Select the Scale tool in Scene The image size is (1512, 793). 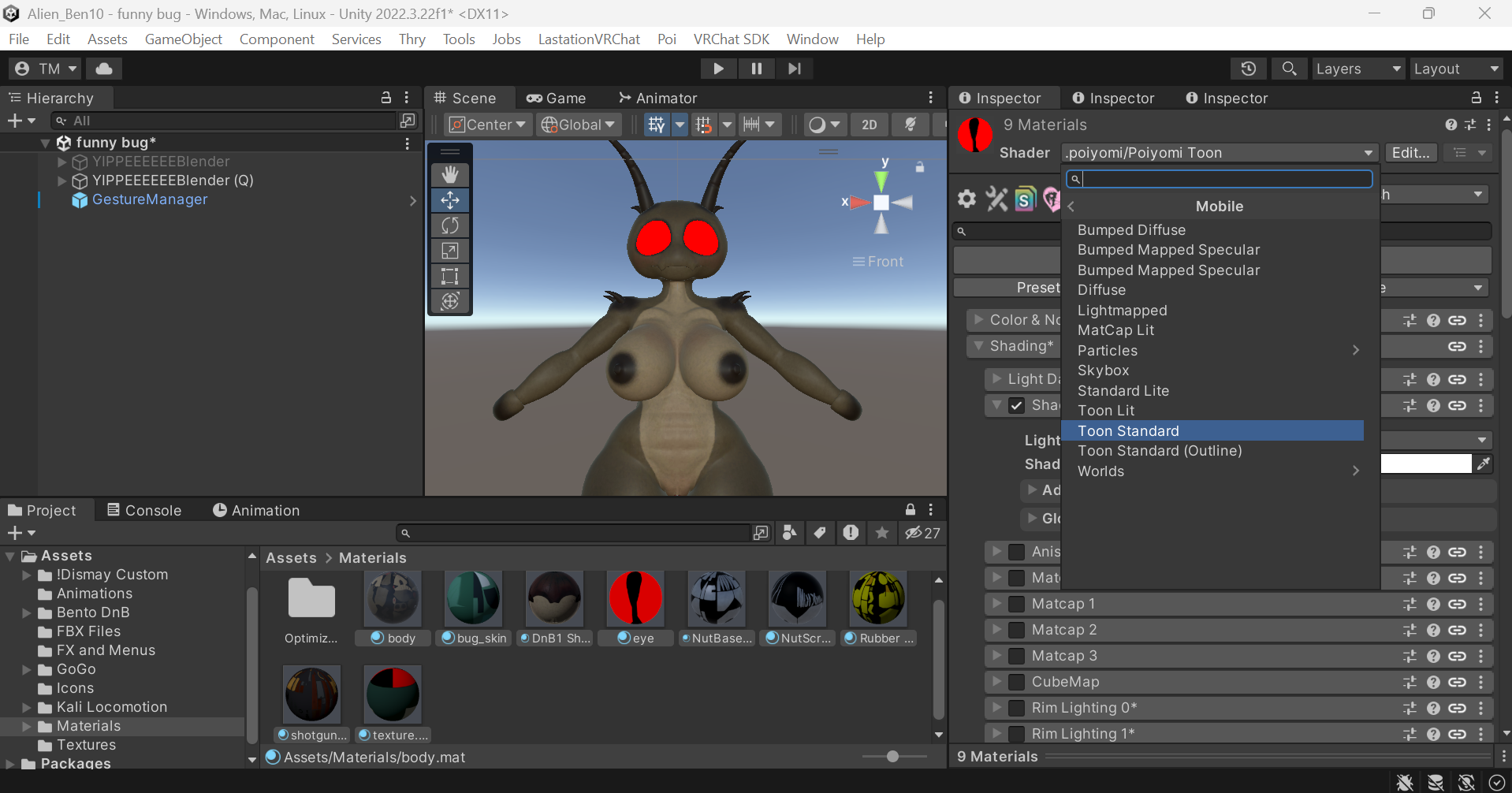pos(450,251)
